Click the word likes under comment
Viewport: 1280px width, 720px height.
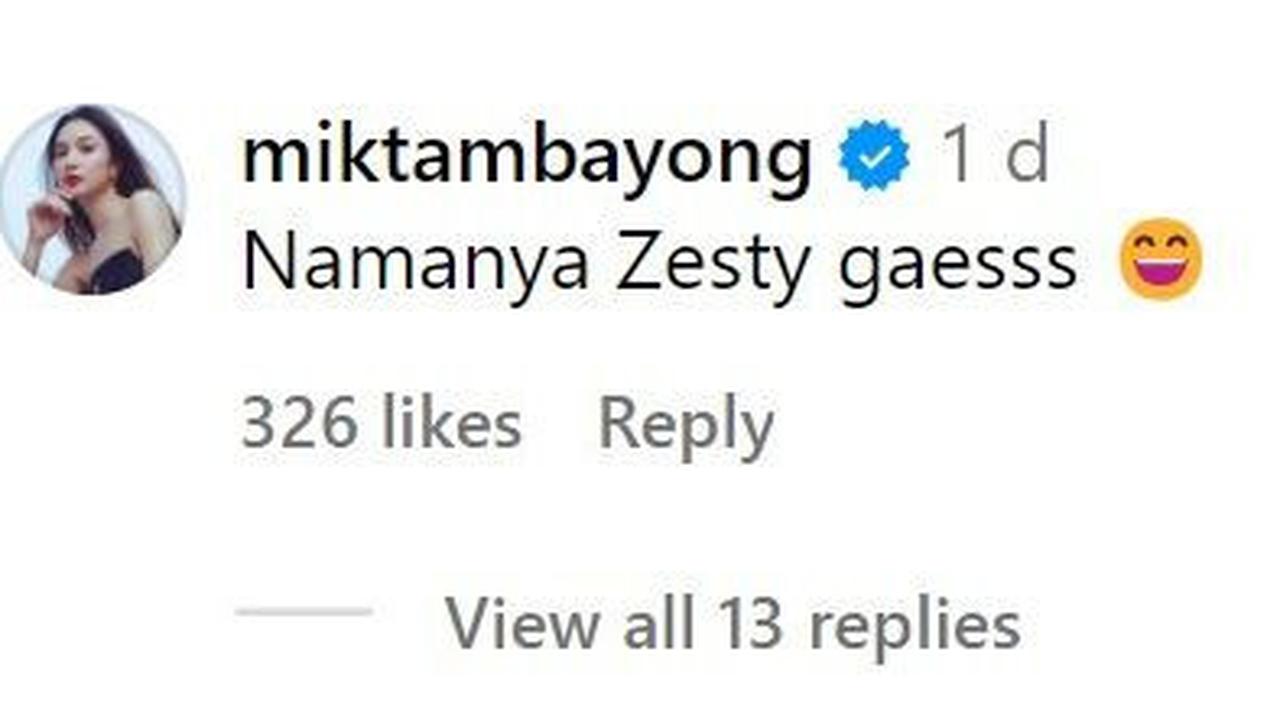(x=451, y=423)
